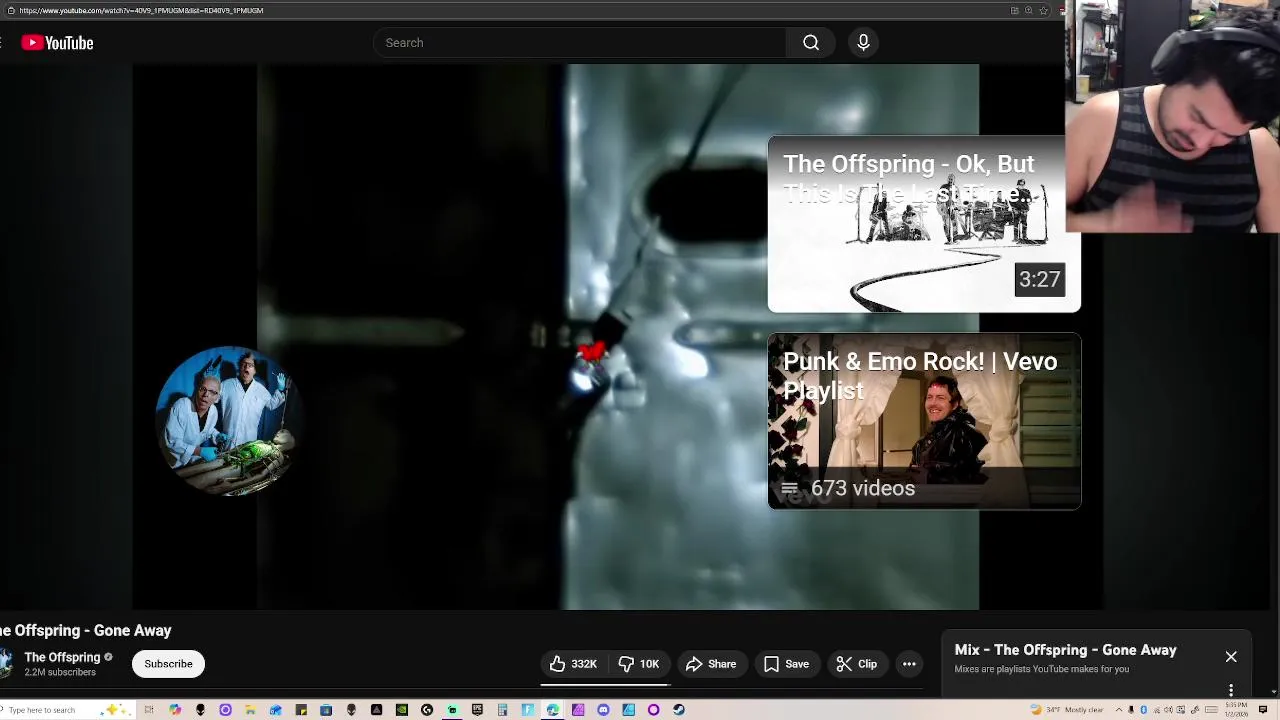Open more actions ellipsis next to Clip
The width and height of the screenshot is (1280, 720).
pos(909,664)
